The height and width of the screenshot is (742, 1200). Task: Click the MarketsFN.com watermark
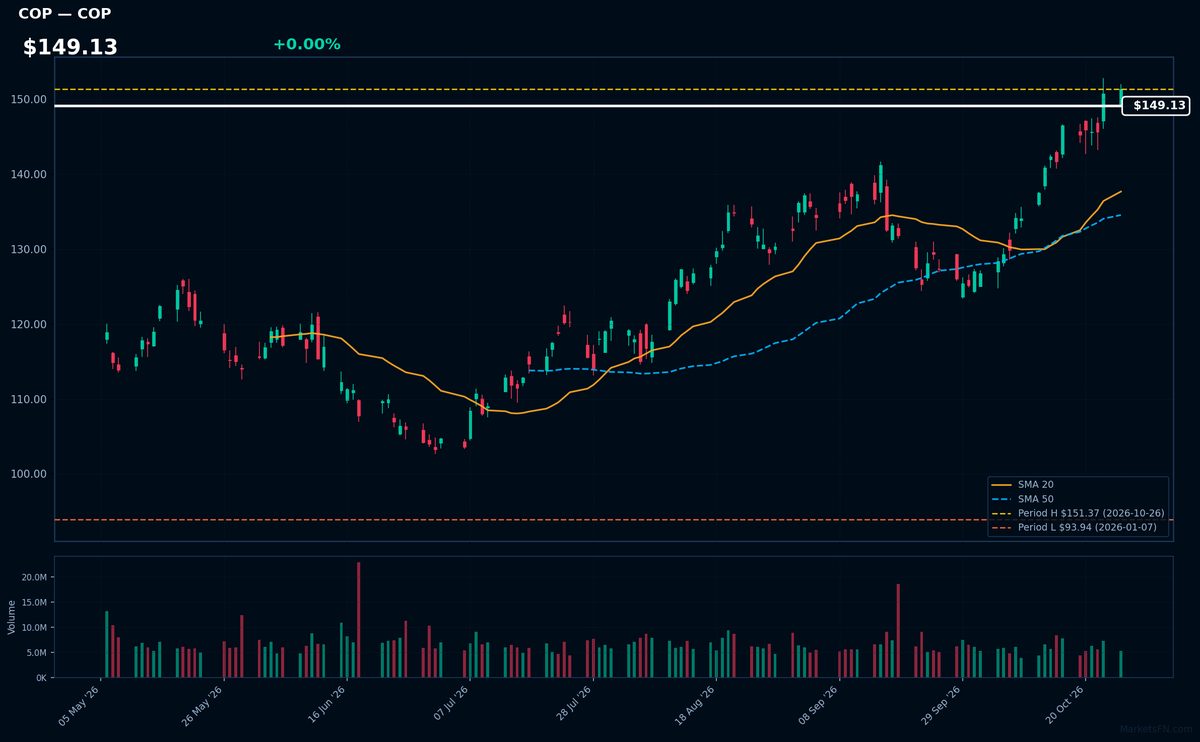[1156, 729]
